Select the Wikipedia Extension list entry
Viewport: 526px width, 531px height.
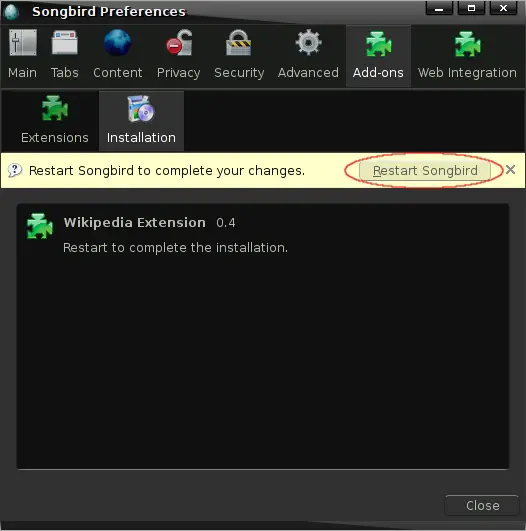[x=263, y=233]
